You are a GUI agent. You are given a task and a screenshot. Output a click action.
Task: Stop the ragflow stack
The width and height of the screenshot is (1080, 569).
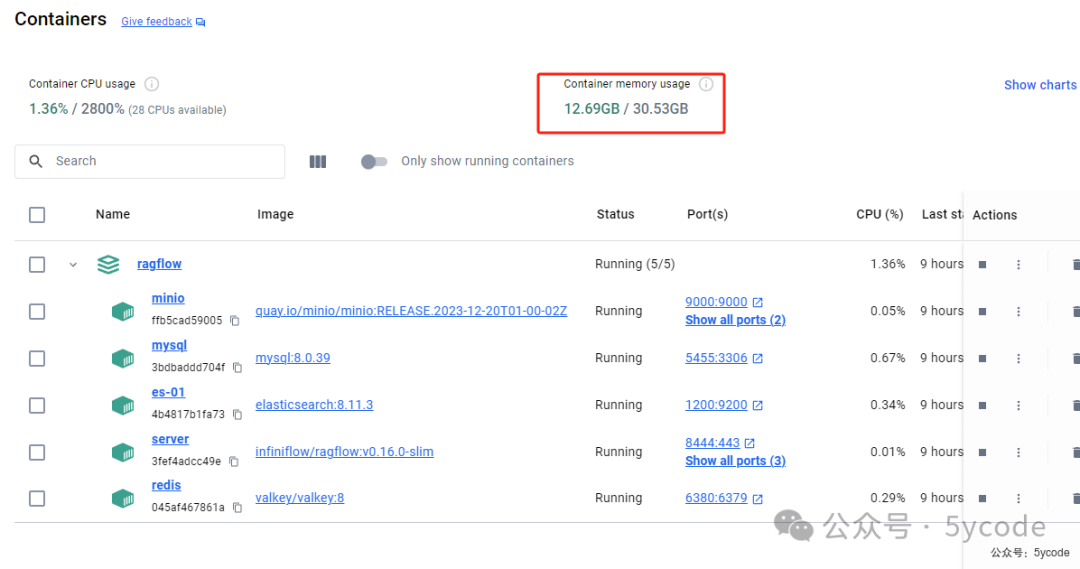click(982, 264)
